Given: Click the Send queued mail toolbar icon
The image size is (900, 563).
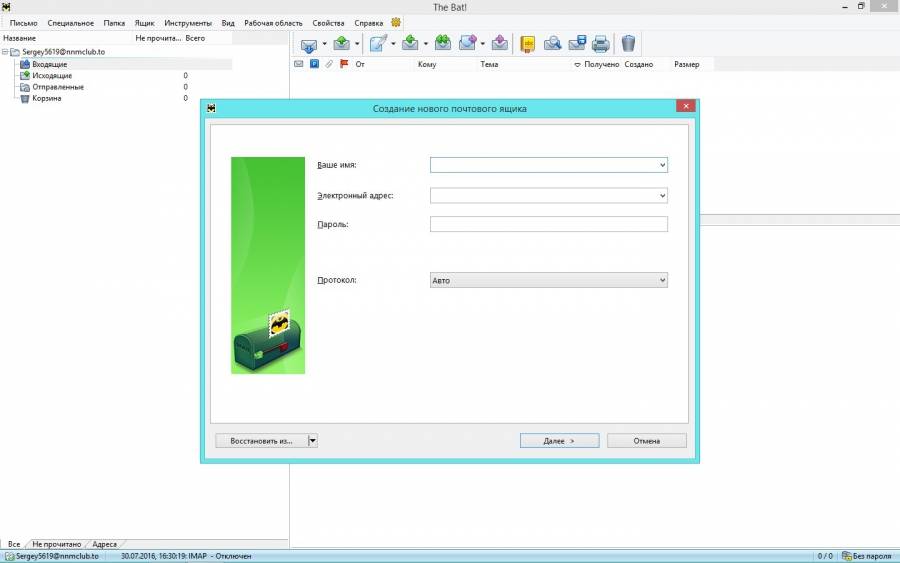Looking at the screenshot, I should point(342,44).
